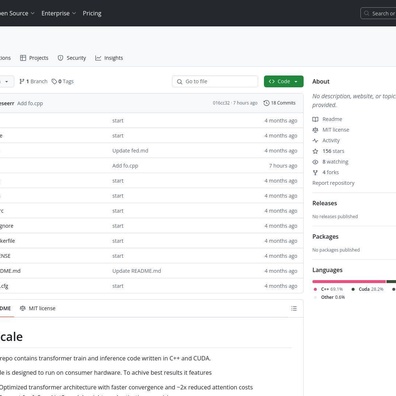Click the 7 hours ago timestamp in file list
The image size is (396, 396).
283,166
